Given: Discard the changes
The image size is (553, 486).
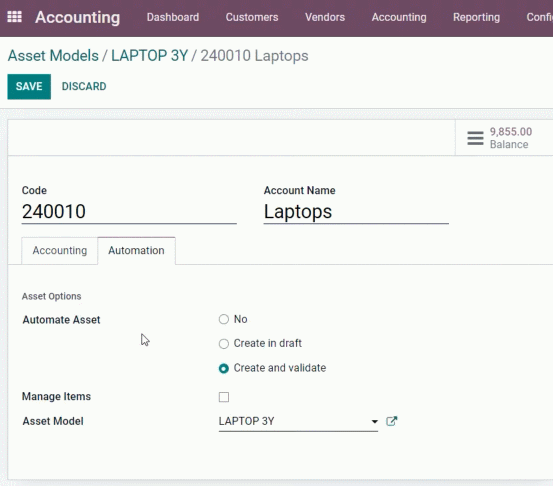Looking at the screenshot, I should 84,86.
